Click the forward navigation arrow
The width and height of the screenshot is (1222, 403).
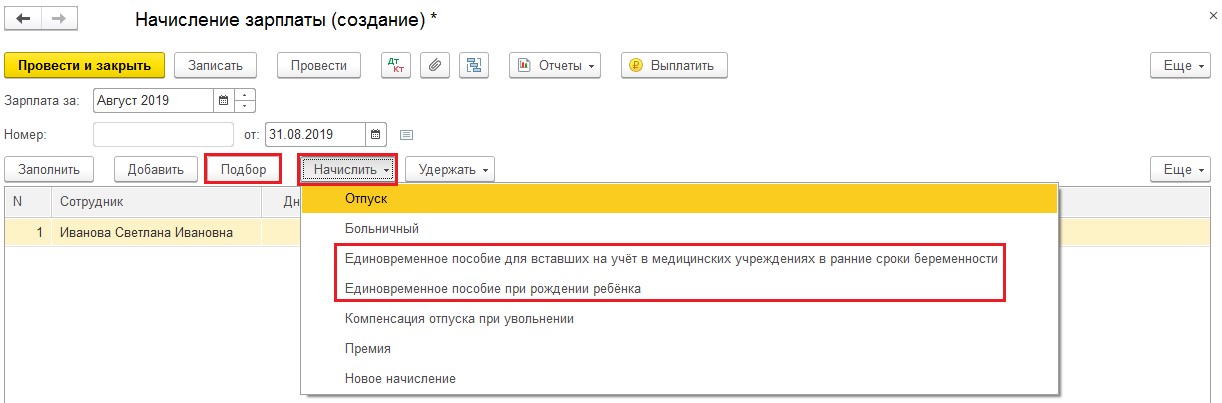coord(58,19)
